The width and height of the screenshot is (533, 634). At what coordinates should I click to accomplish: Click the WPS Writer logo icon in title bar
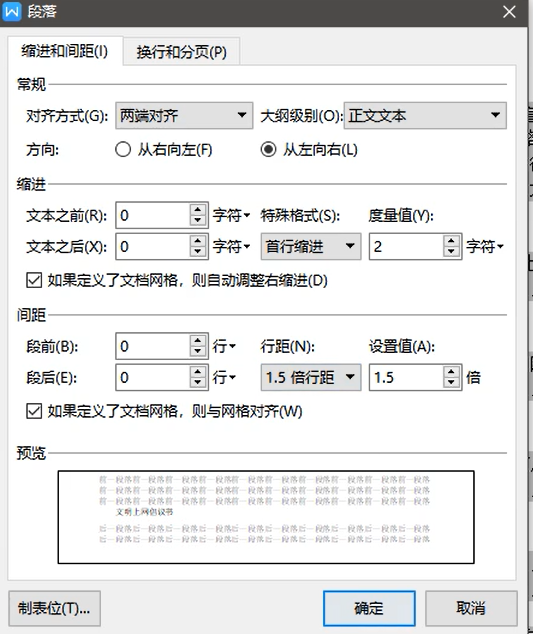(x=11, y=11)
